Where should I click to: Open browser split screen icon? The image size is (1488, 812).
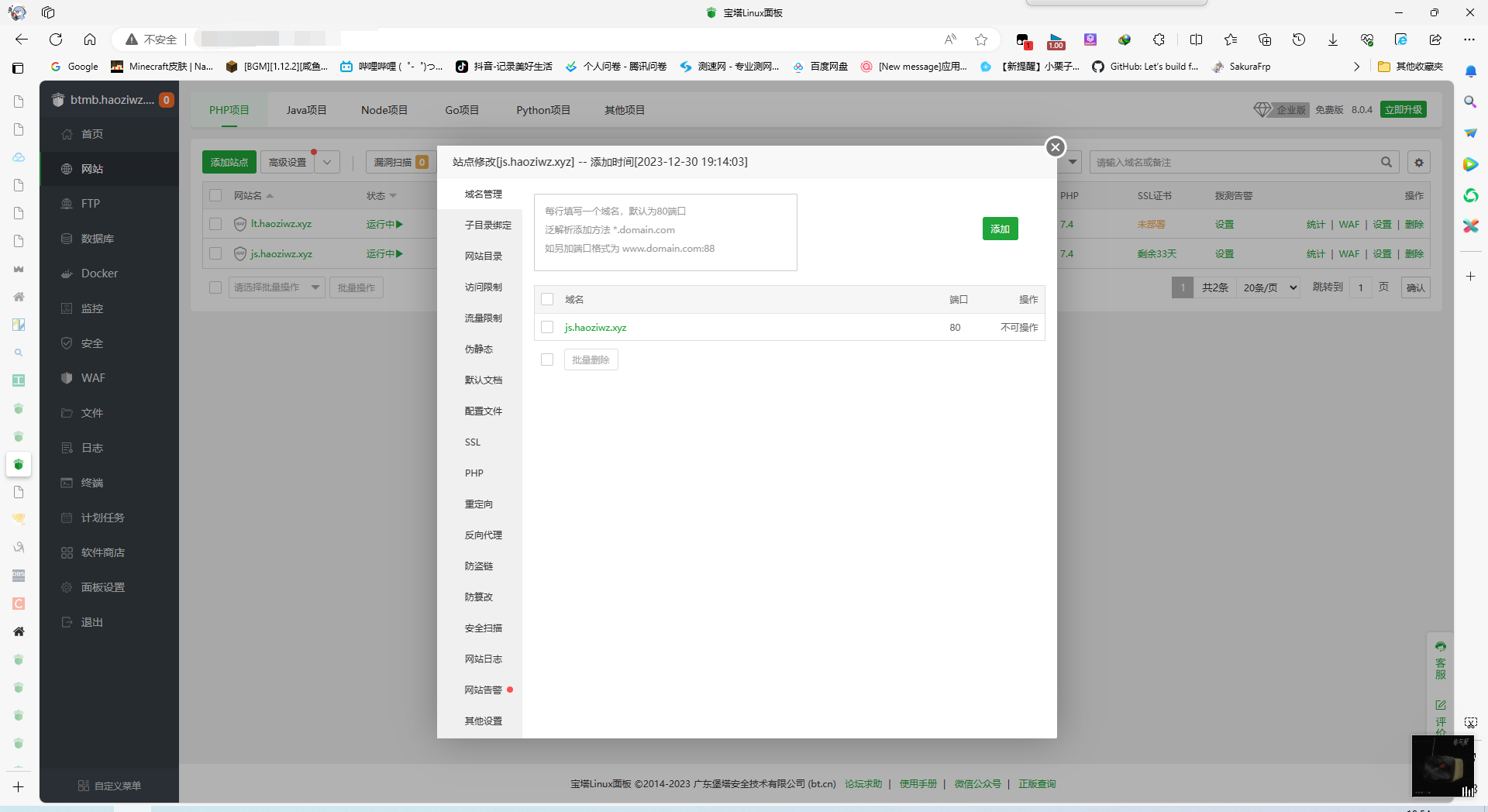coord(1196,40)
